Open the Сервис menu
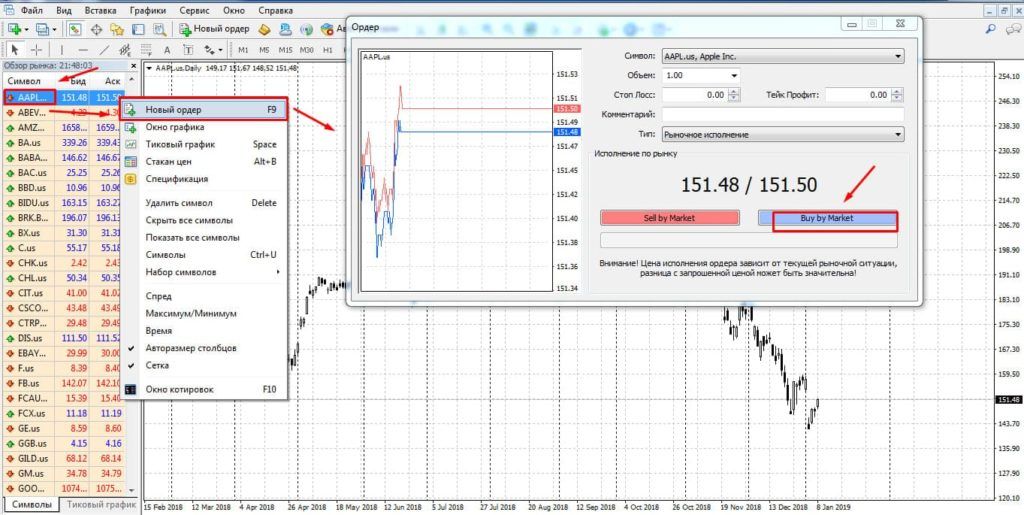This screenshot has height=515, width=1024. pos(194,8)
